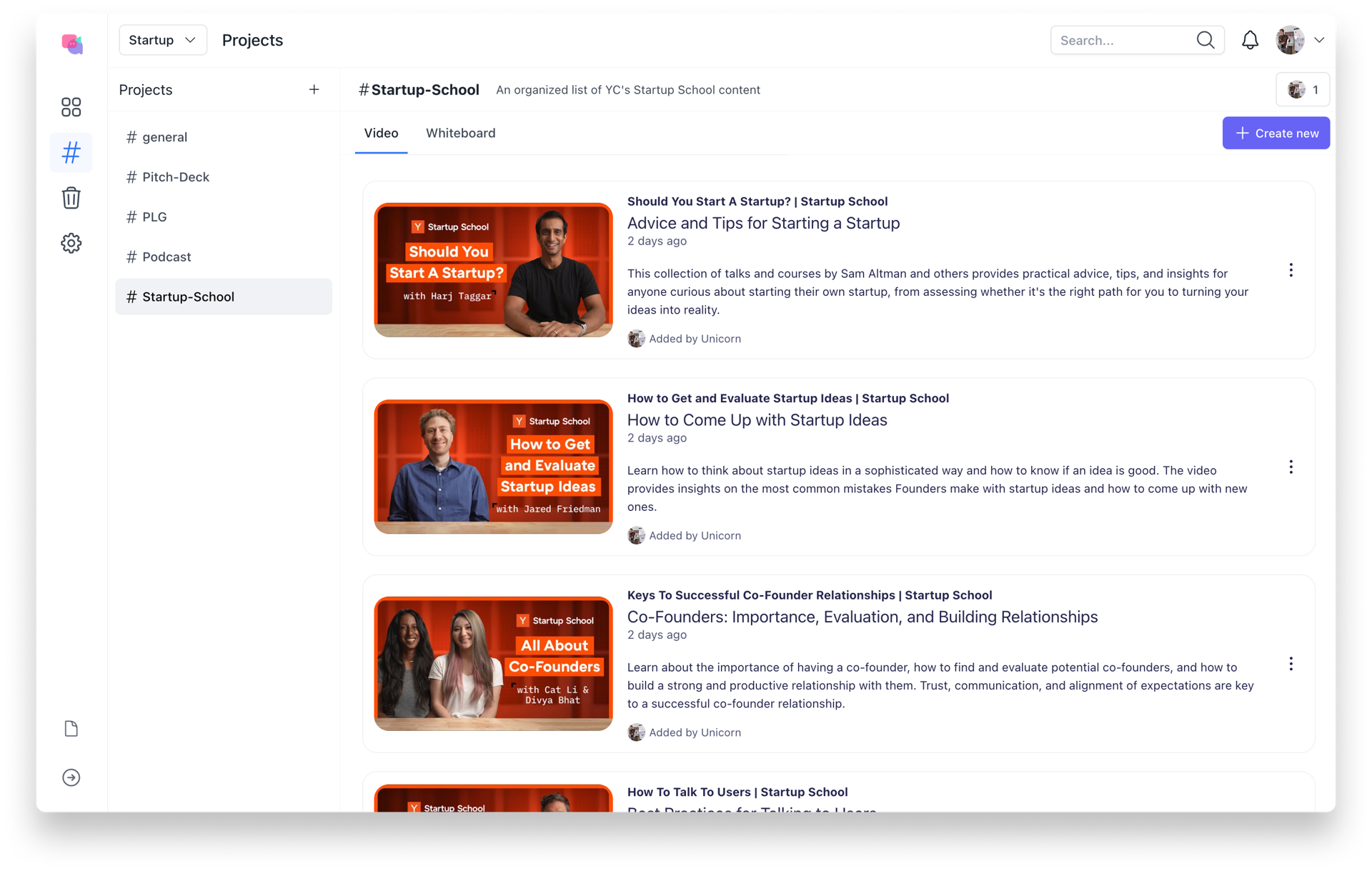Open the general project channel

click(x=224, y=137)
